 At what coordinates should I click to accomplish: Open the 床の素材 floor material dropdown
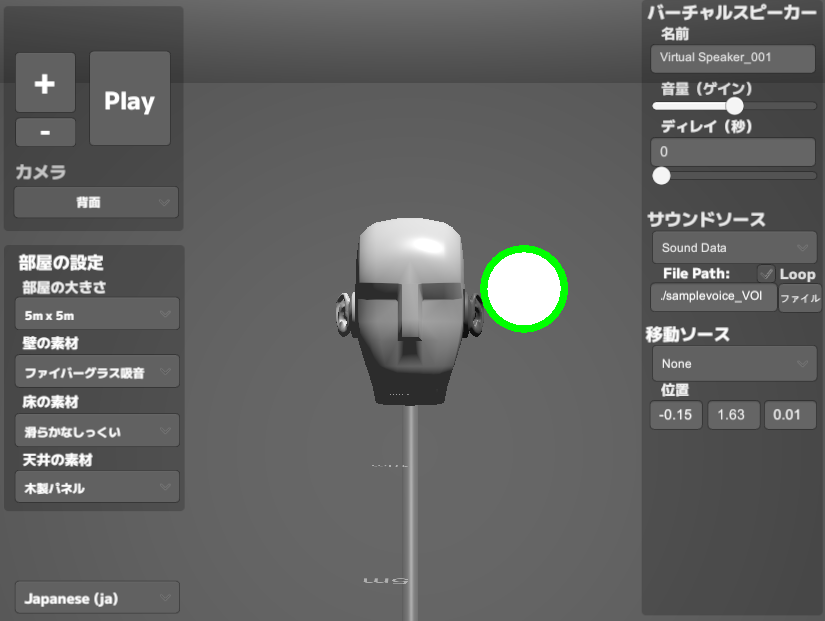[x=96, y=430]
